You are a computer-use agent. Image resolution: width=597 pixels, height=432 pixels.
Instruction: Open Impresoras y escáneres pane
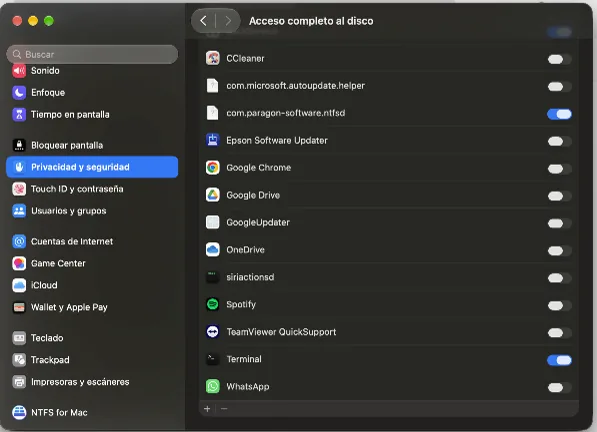pyautogui.click(x=92, y=382)
